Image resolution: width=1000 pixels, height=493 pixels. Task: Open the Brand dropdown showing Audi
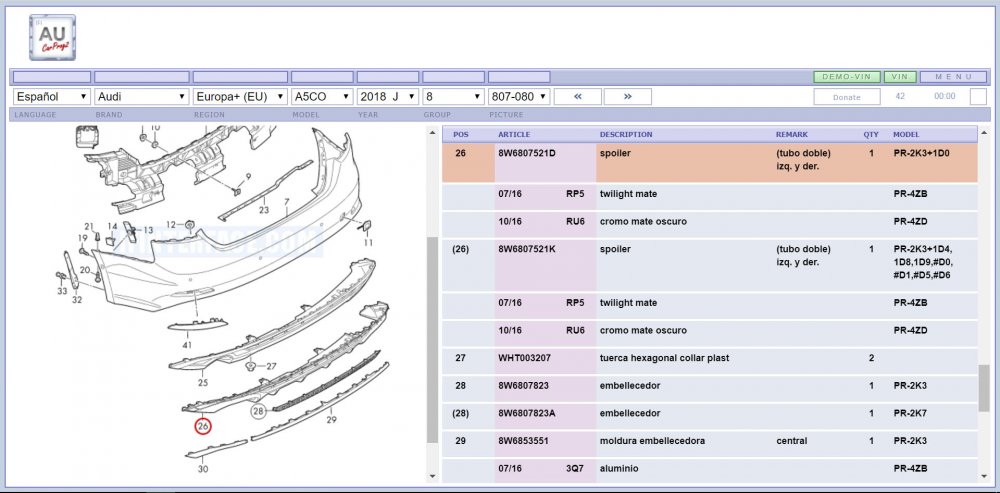142,96
